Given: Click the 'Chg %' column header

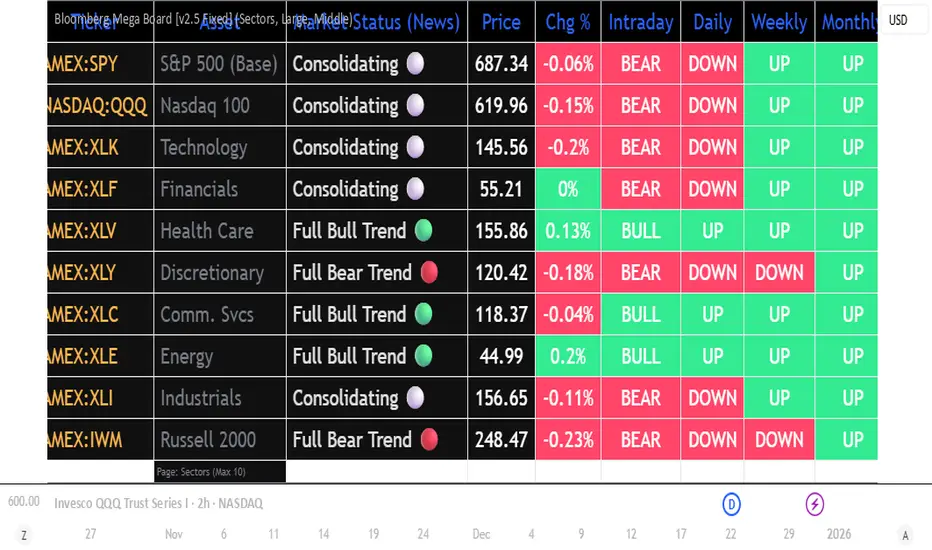Looking at the screenshot, I should point(568,22).
